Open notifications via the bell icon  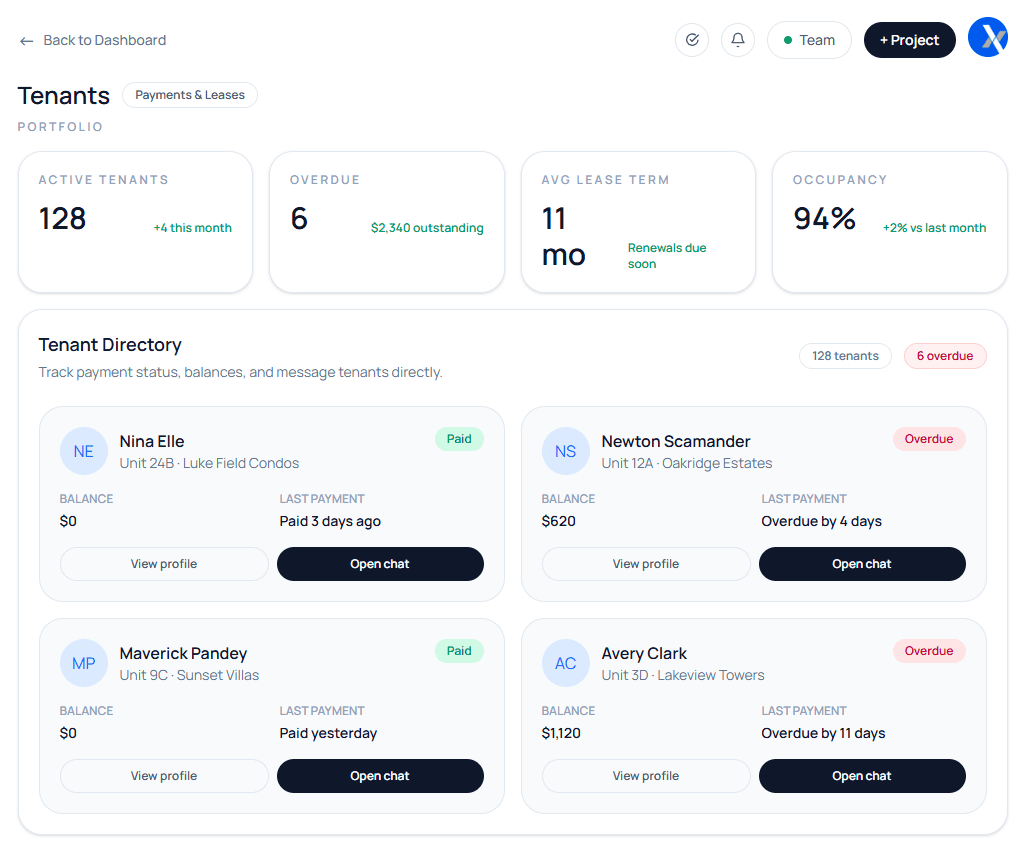738,40
